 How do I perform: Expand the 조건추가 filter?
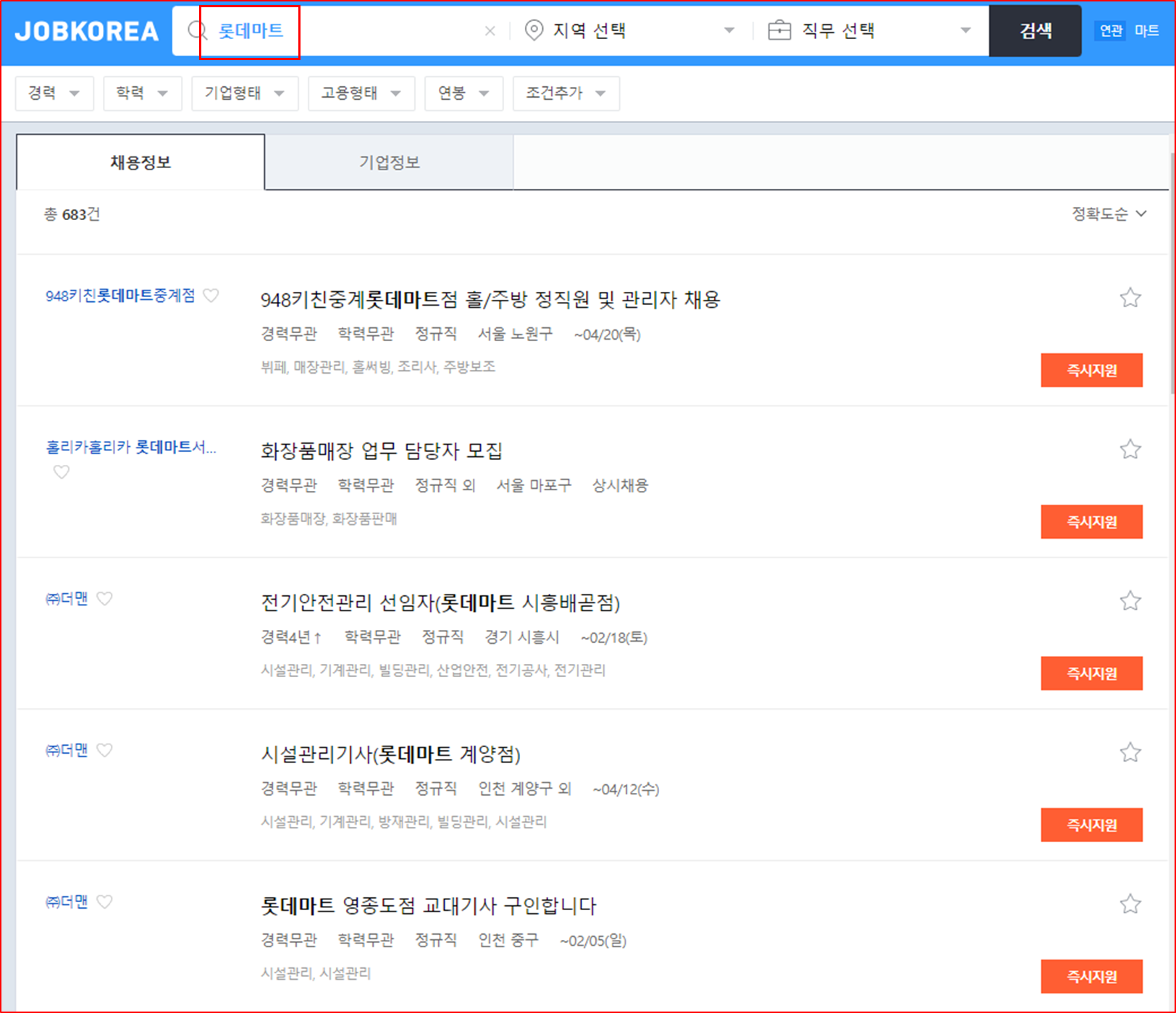(x=566, y=93)
